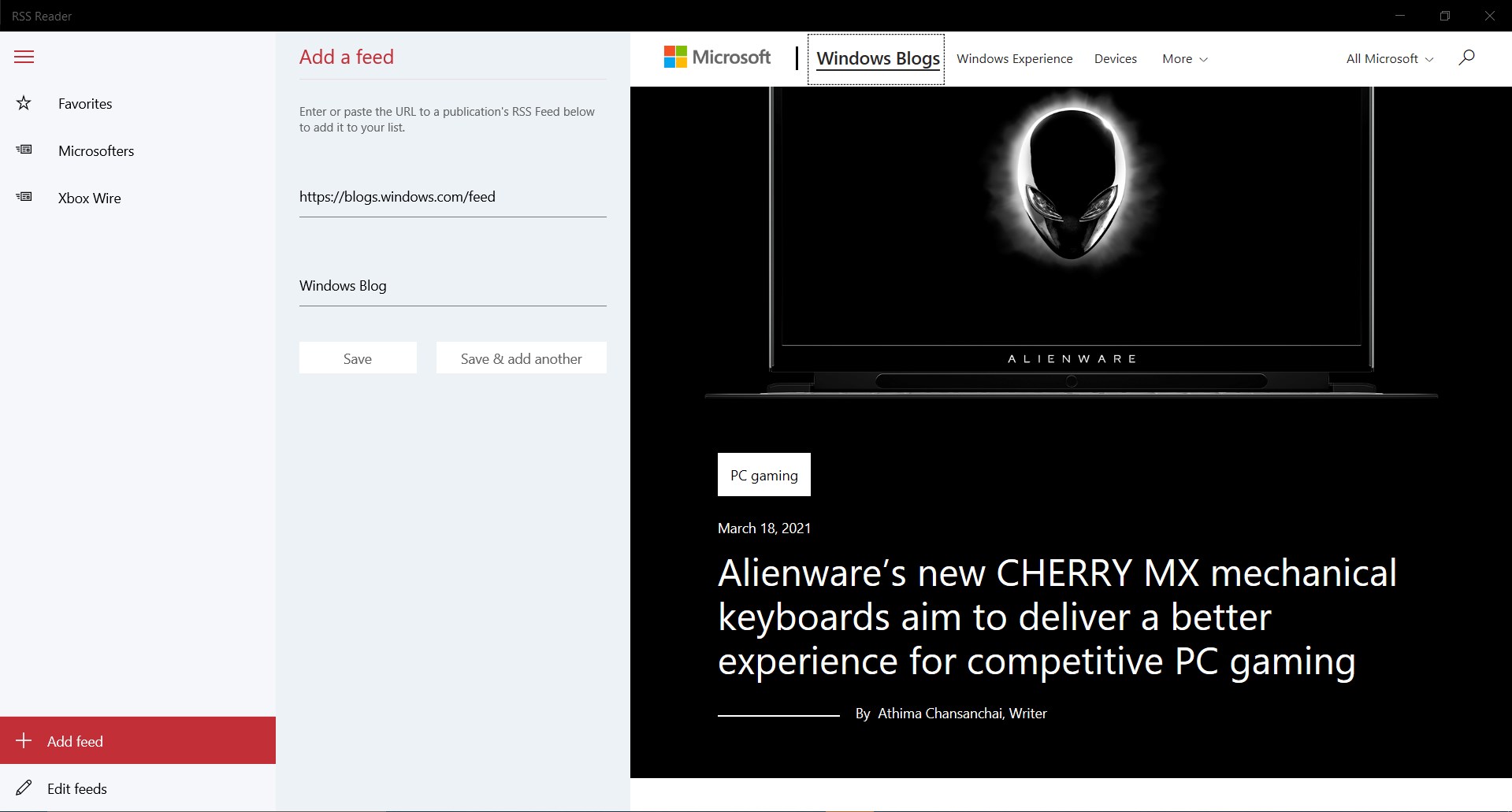Screen dimensions: 1512x812
Task: Open the Favorites list
Action: point(138,103)
